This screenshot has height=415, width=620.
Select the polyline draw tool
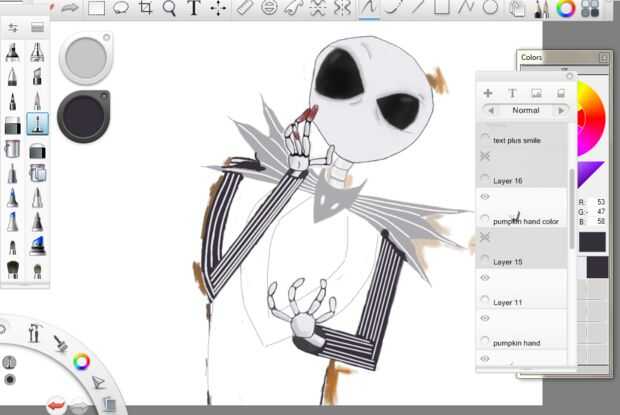pyautogui.click(x=466, y=8)
